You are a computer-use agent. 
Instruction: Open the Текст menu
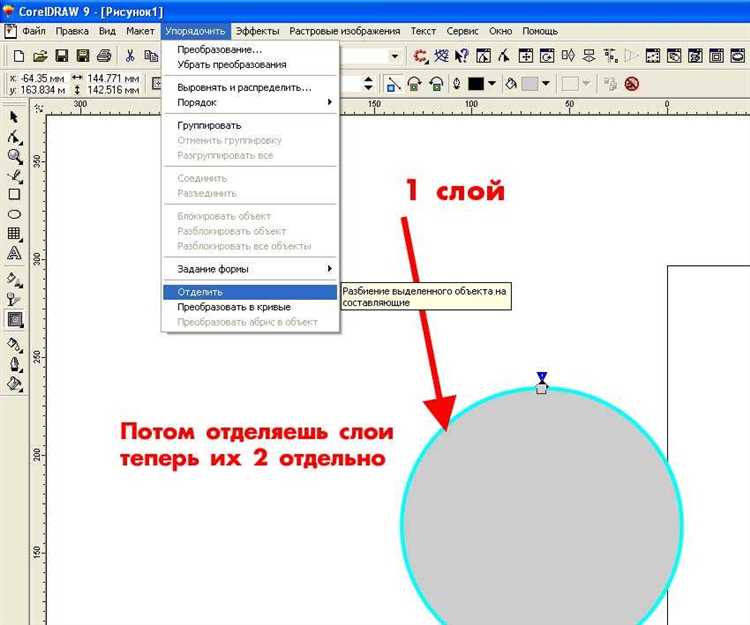pos(423,31)
